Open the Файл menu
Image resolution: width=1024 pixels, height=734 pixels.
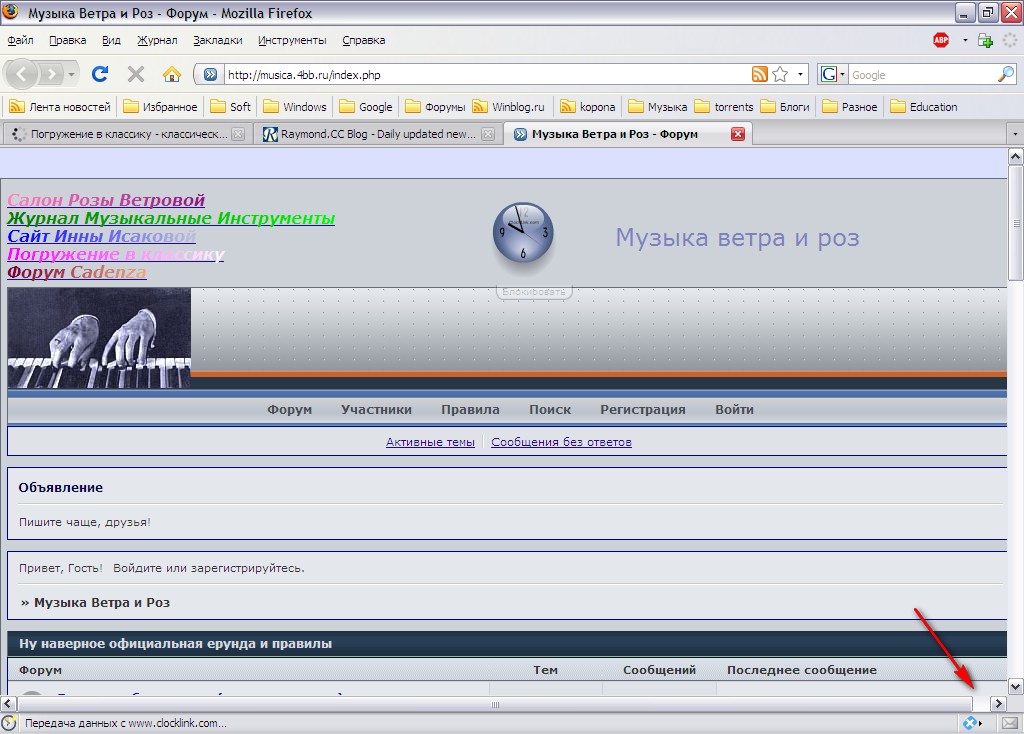click(x=20, y=40)
